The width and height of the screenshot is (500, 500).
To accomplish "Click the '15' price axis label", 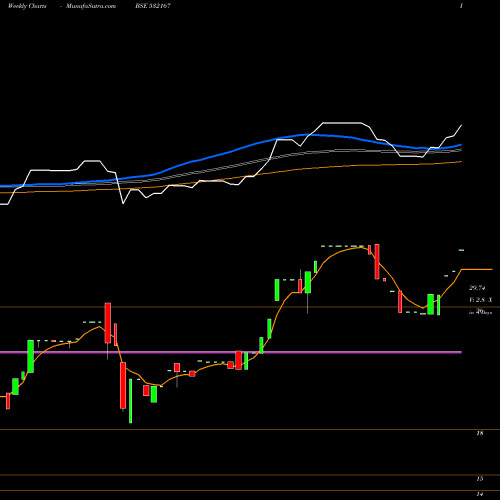I will [x=480, y=479].
